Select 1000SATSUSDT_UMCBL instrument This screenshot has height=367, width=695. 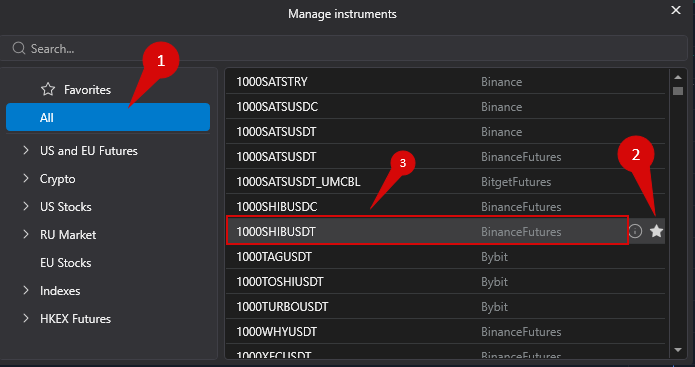(445, 182)
